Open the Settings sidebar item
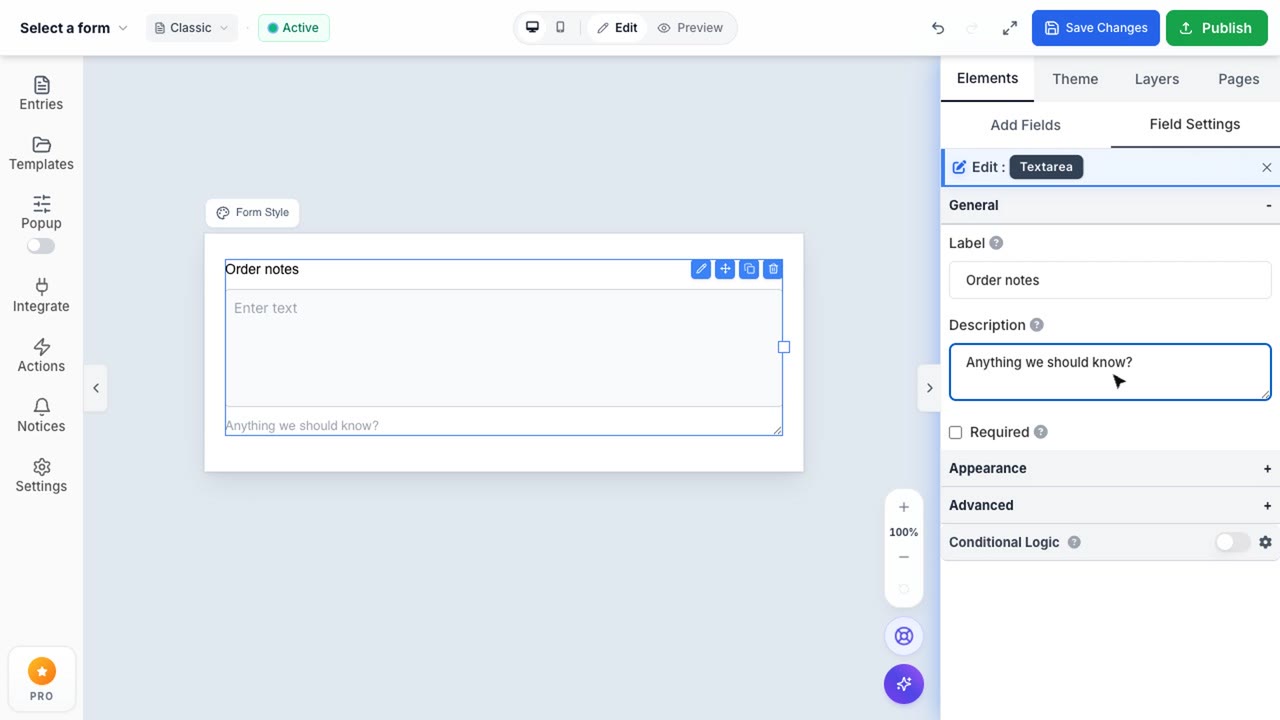This screenshot has width=1280, height=720. pyautogui.click(x=41, y=475)
